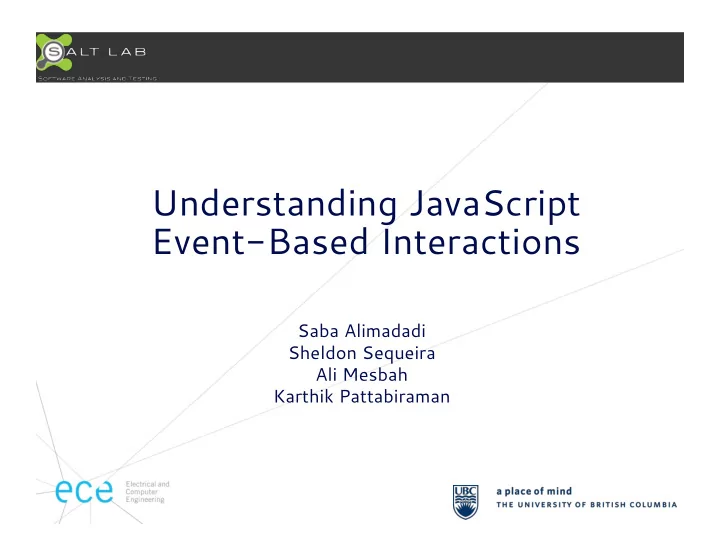Click the UBC crest logo
The height and width of the screenshot is (557, 720).
pyautogui.click(x=466, y=502)
